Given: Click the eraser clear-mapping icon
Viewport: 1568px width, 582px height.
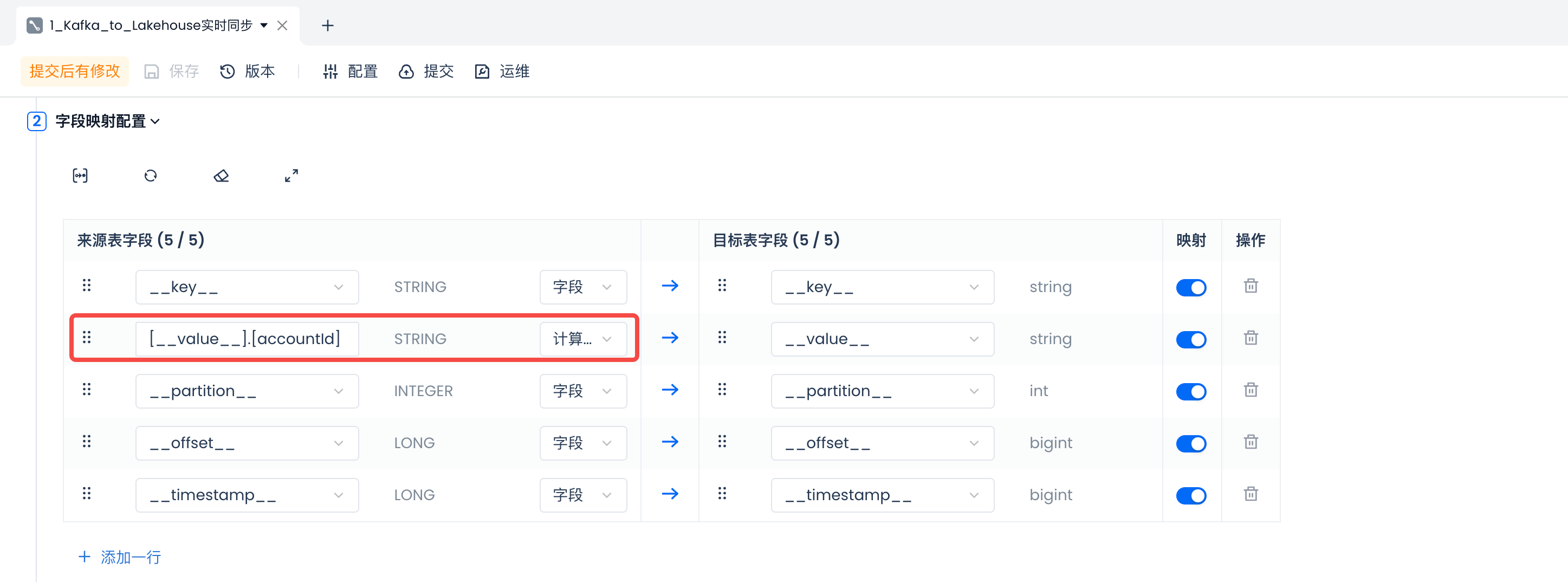Looking at the screenshot, I should [x=221, y=176].
